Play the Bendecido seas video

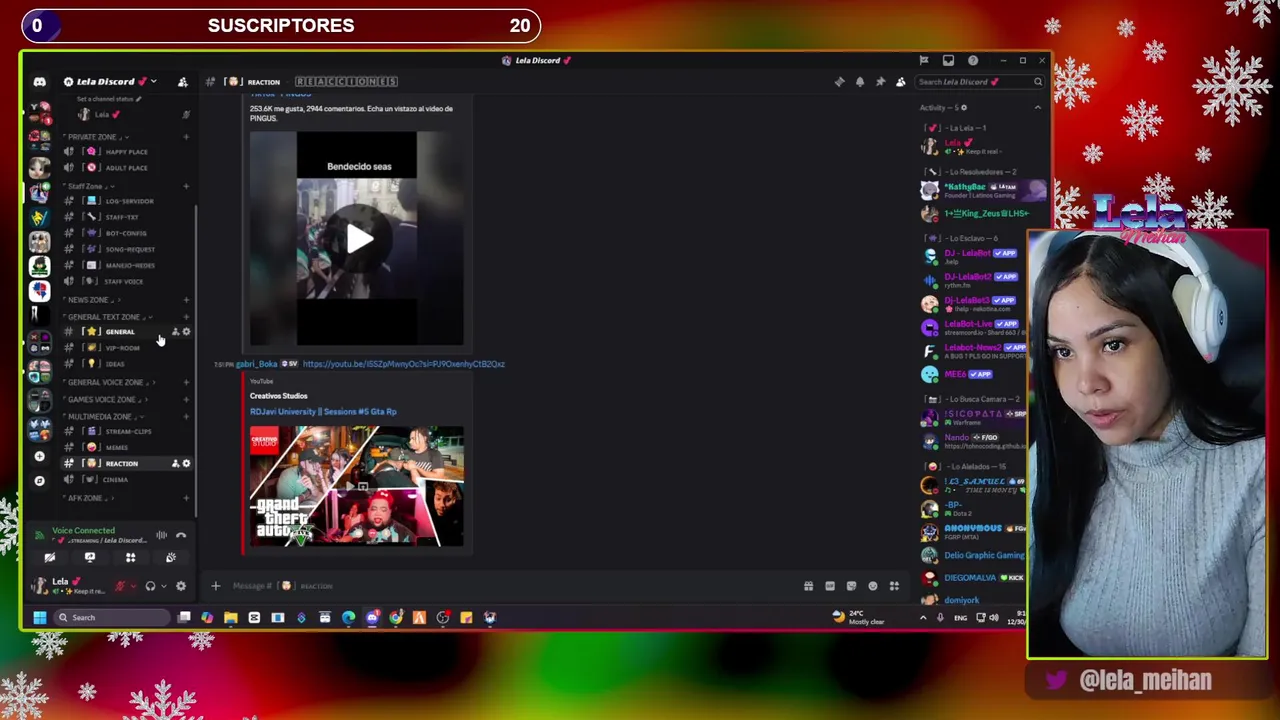[359, 238]
